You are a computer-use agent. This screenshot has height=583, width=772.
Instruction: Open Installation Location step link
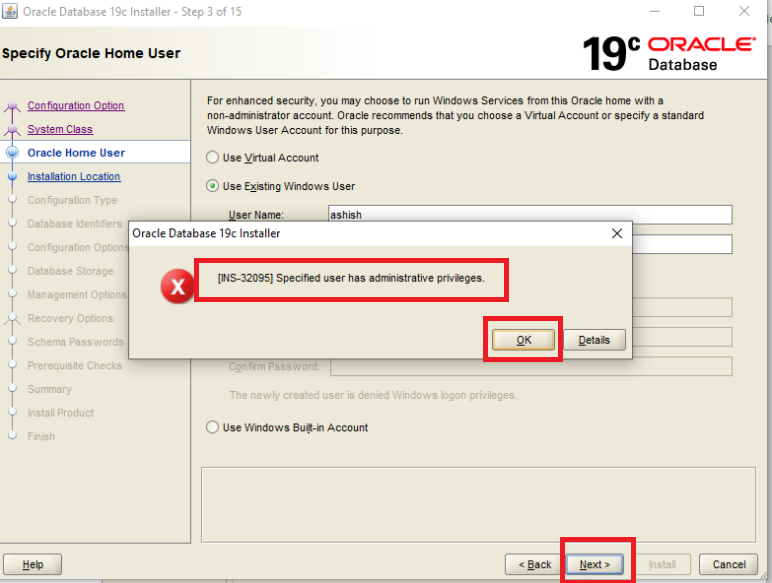(74, 176)
